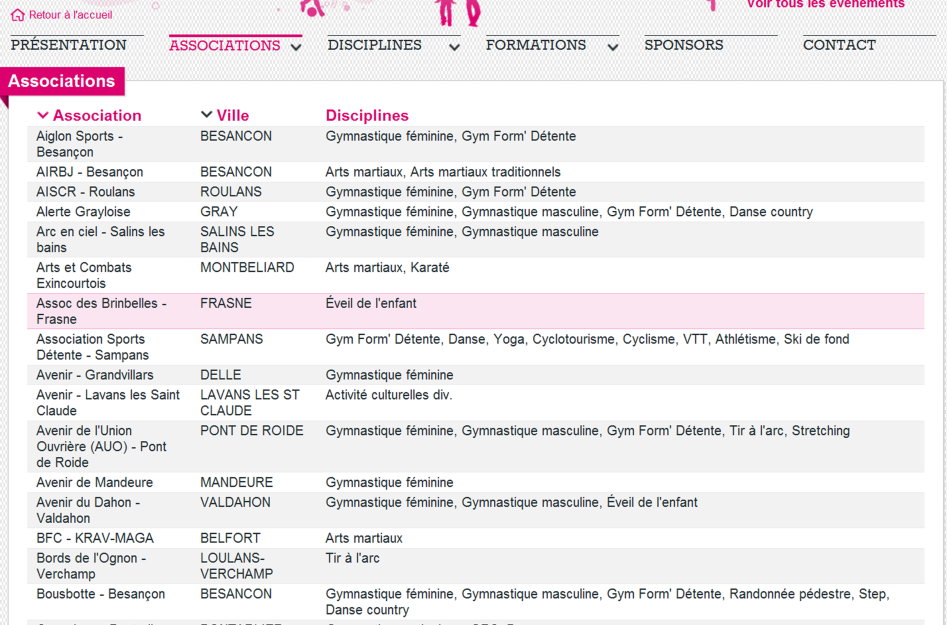
Task: Open Bords de l'Ognon - Verchamp
Action: [x=91, y=565]
